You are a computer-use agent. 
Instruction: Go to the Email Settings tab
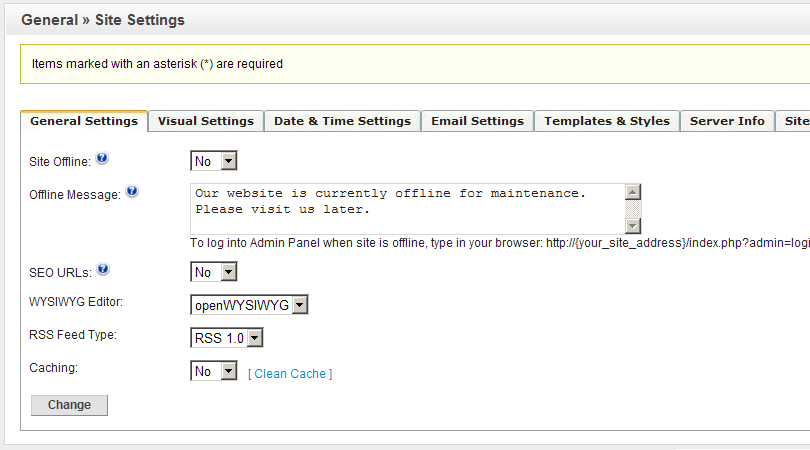[477, 121]
